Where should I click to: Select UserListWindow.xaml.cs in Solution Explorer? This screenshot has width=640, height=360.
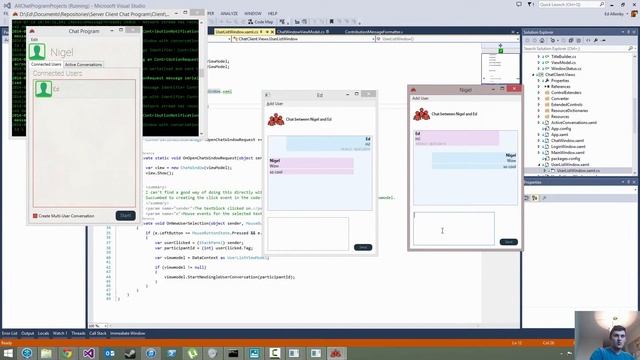click(578, 171)
